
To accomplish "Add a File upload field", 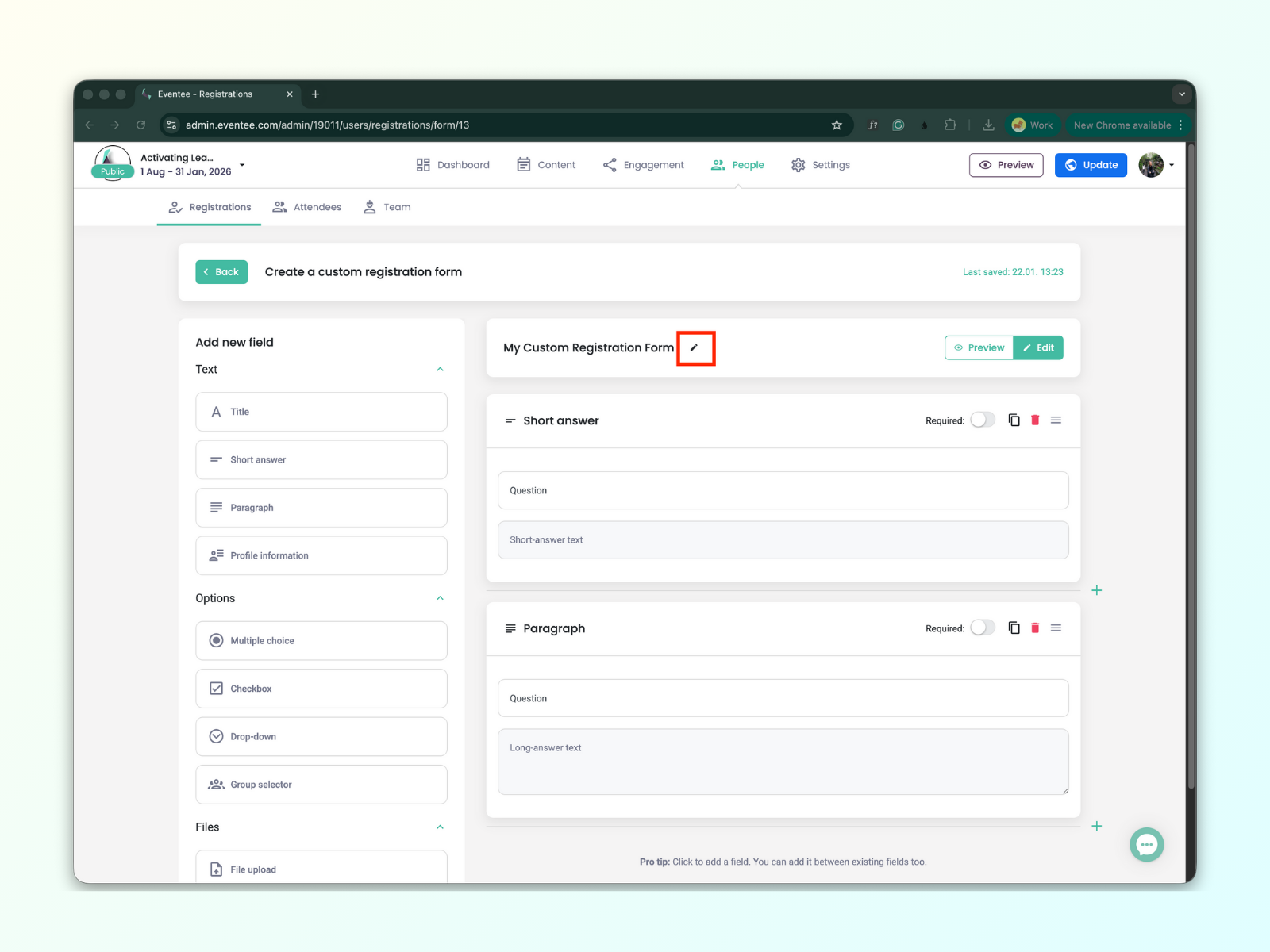I will pyautogui.click(x=321, y=867).
